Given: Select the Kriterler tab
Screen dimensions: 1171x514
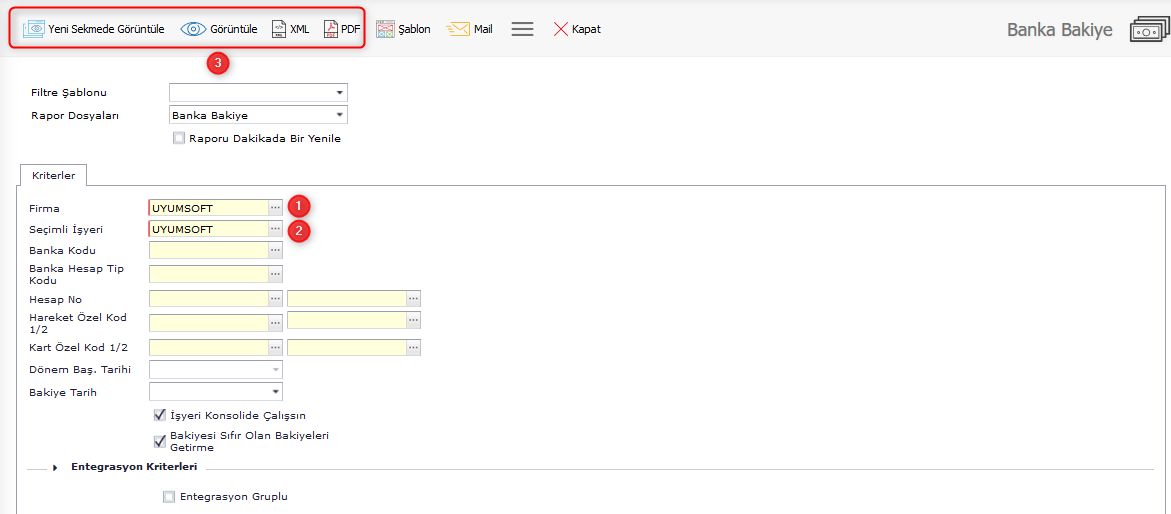Looking at the screenshot, I should coord(53,175).
